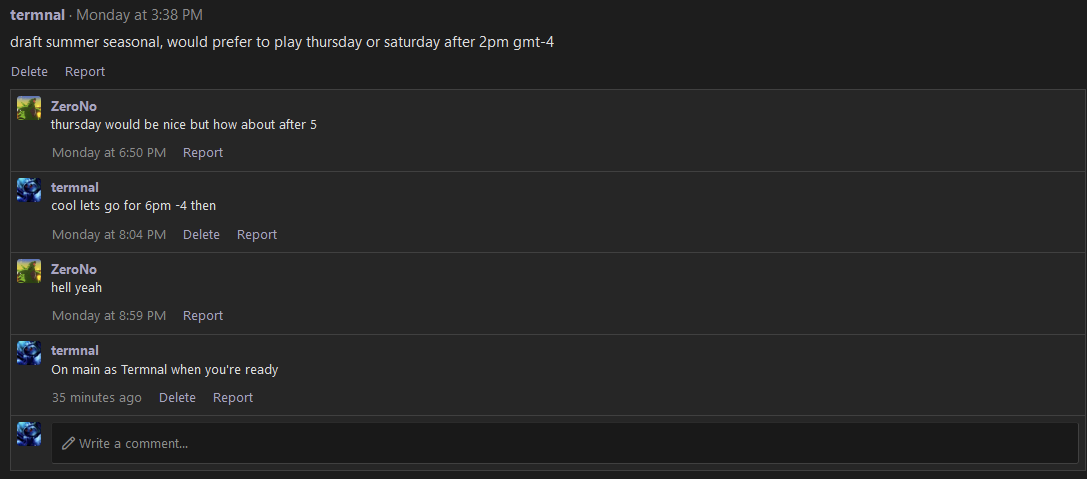Open ZeroNo's avatar next to 'hell yeah'
Image resolution: width=1087 pixels, height=479 pixels.
[x=29, y=271]
